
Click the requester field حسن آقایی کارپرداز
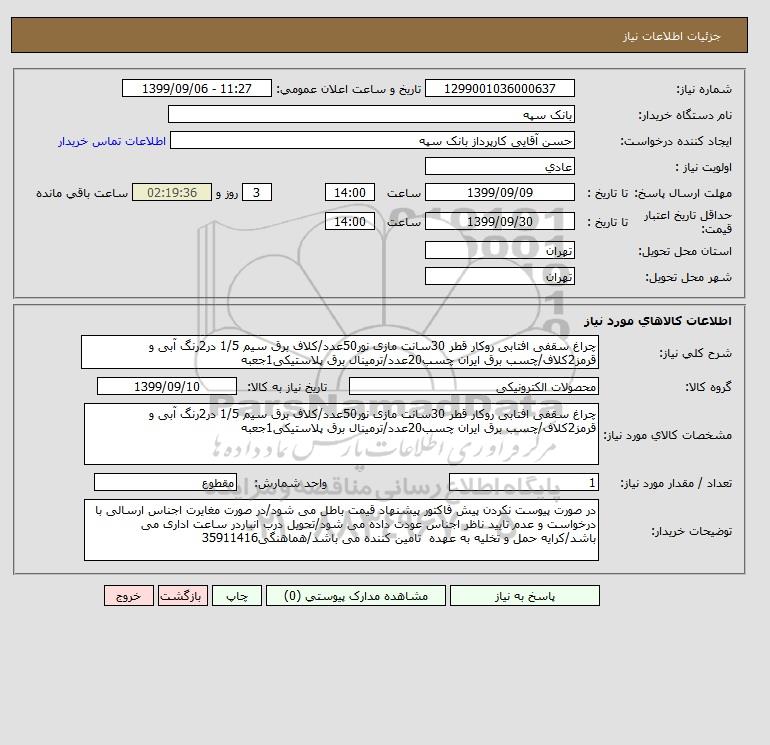coord(372,141)
